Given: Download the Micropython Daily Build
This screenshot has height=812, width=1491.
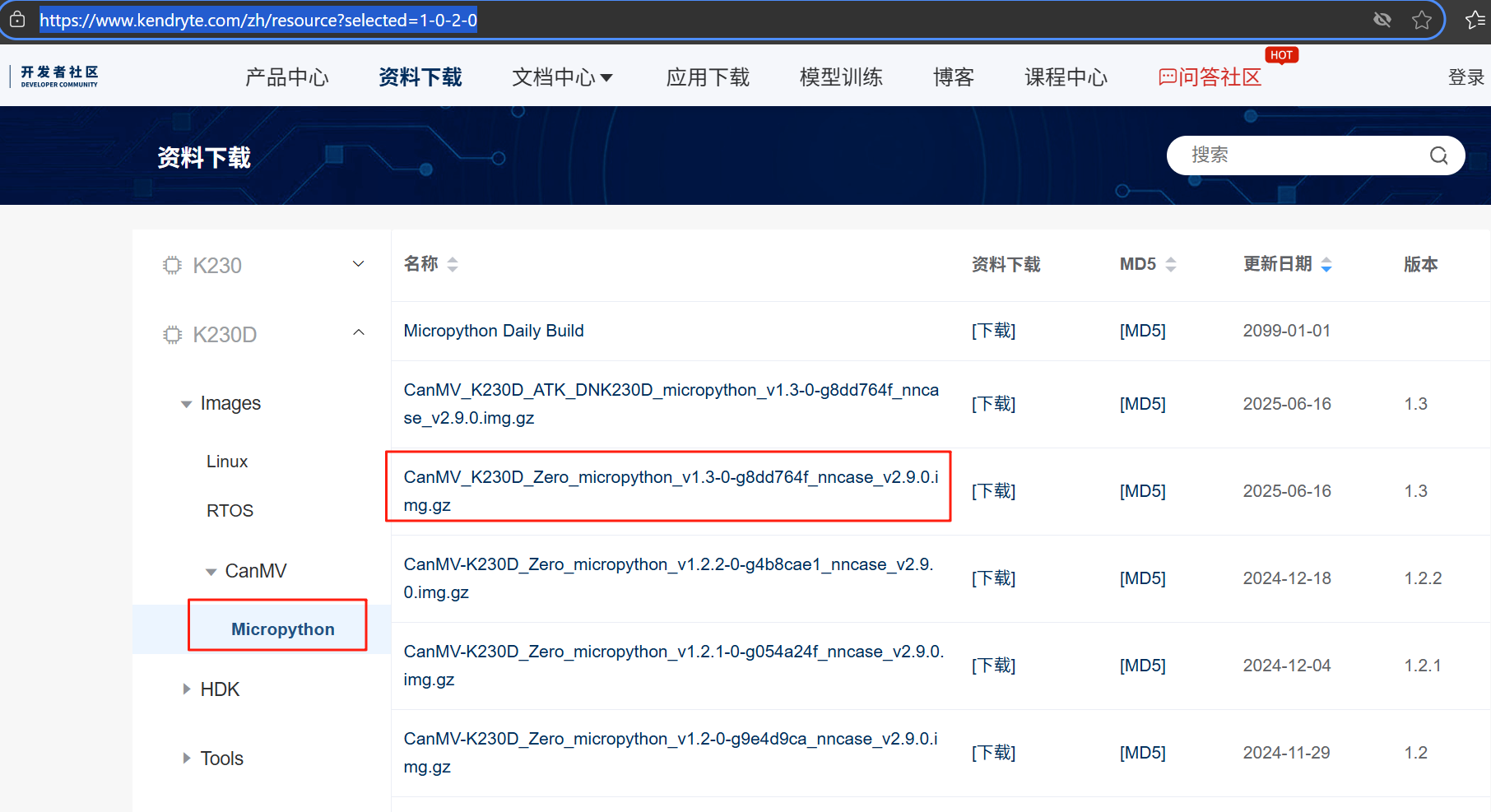Looking at the screenshot, I should (994, 331).
